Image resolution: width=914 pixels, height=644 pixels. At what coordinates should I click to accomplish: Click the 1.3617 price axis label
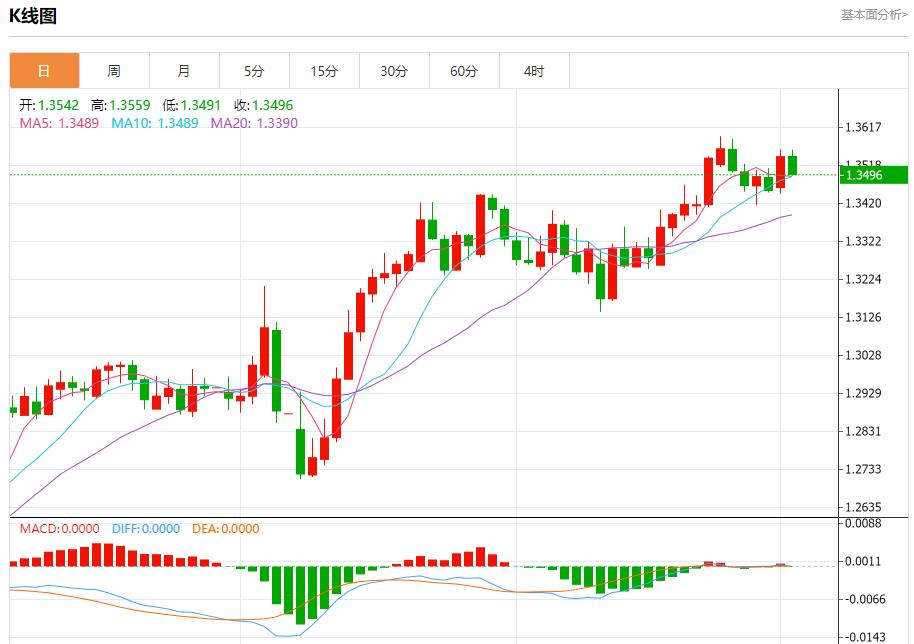[x=863, y=127]
